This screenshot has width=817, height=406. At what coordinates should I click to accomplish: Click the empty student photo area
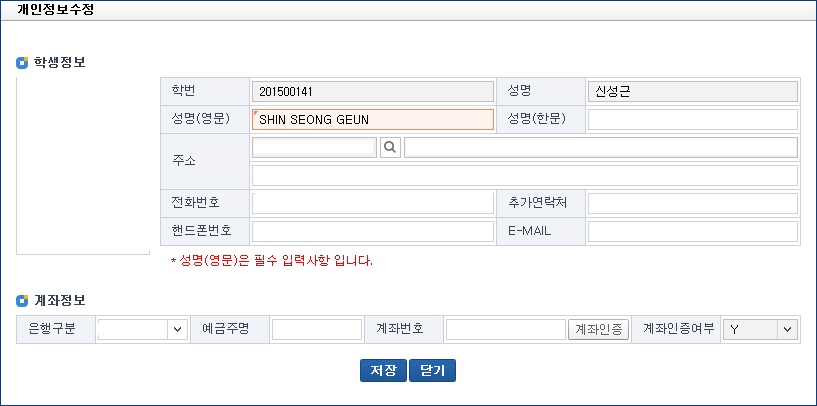[83, 166]
